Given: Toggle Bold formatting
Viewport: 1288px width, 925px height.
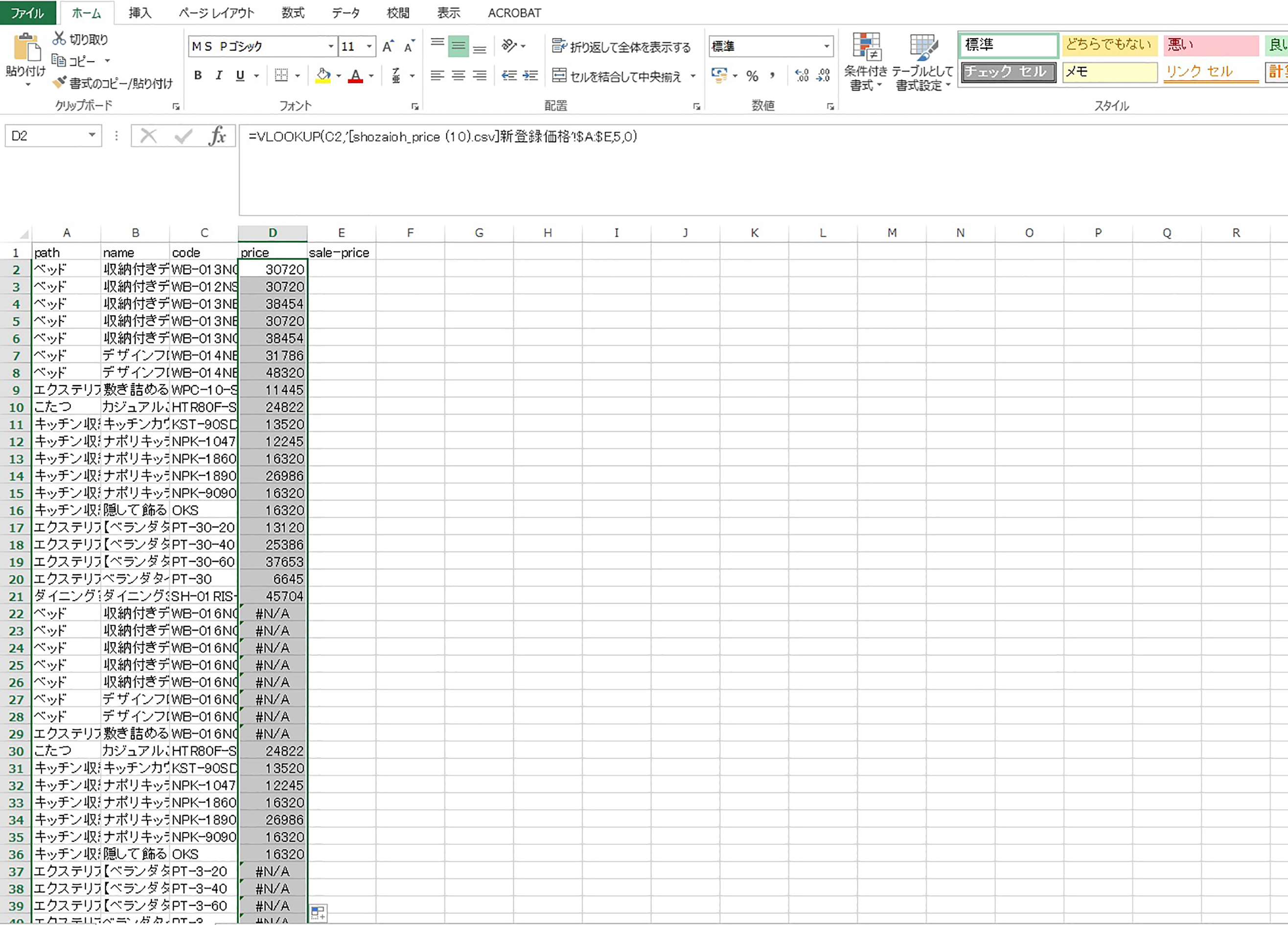Looking at the screenshot, I should tap(198, 75).
